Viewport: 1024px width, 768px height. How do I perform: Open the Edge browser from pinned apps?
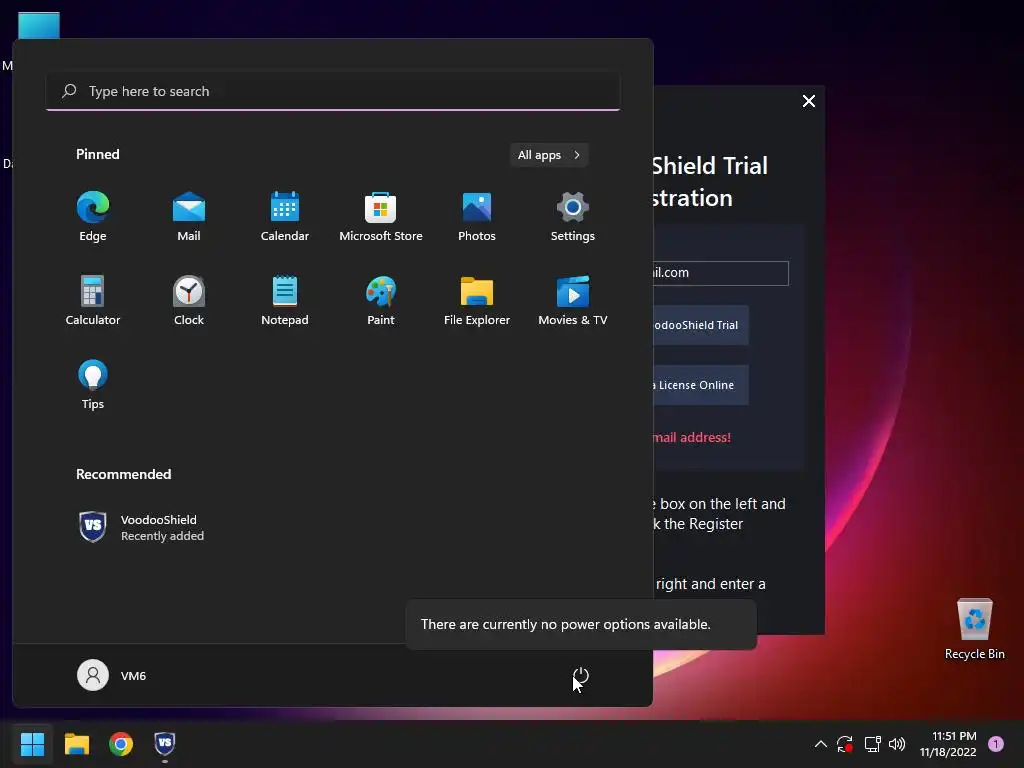(93, 217)
